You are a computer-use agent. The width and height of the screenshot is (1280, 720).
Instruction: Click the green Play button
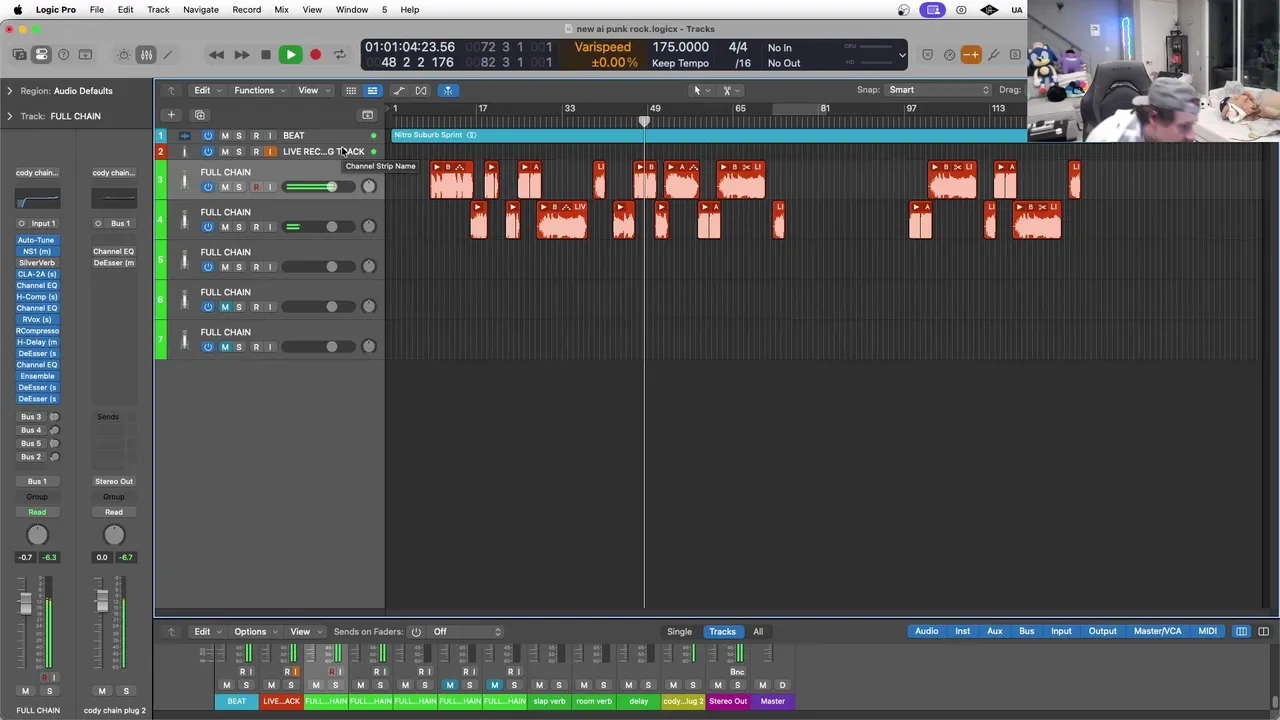coord(290,55)
